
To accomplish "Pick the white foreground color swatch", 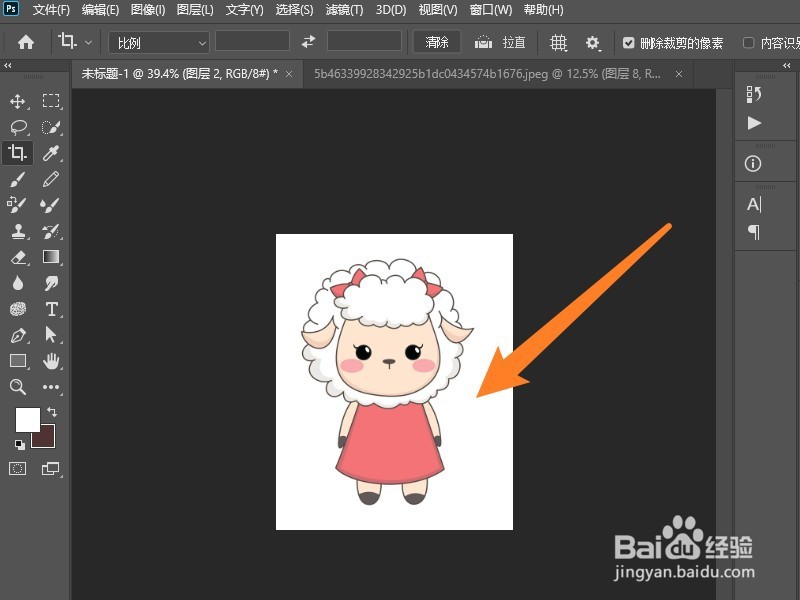I will coord(27,418).
